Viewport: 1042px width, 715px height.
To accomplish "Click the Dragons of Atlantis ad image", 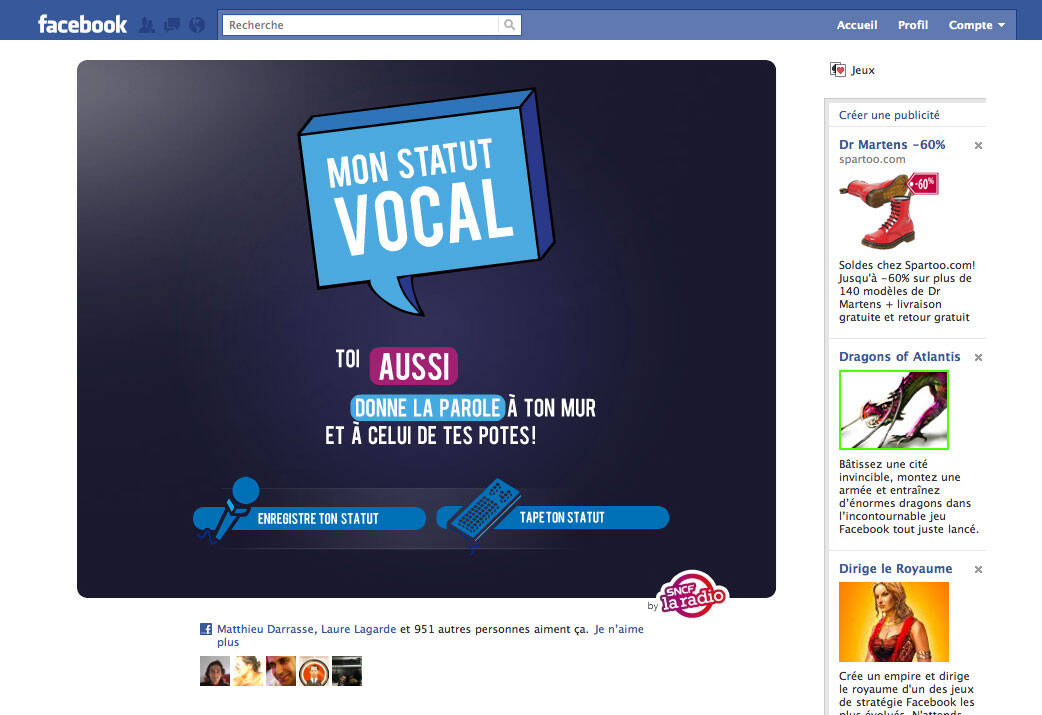I will (x=894, y=410).
